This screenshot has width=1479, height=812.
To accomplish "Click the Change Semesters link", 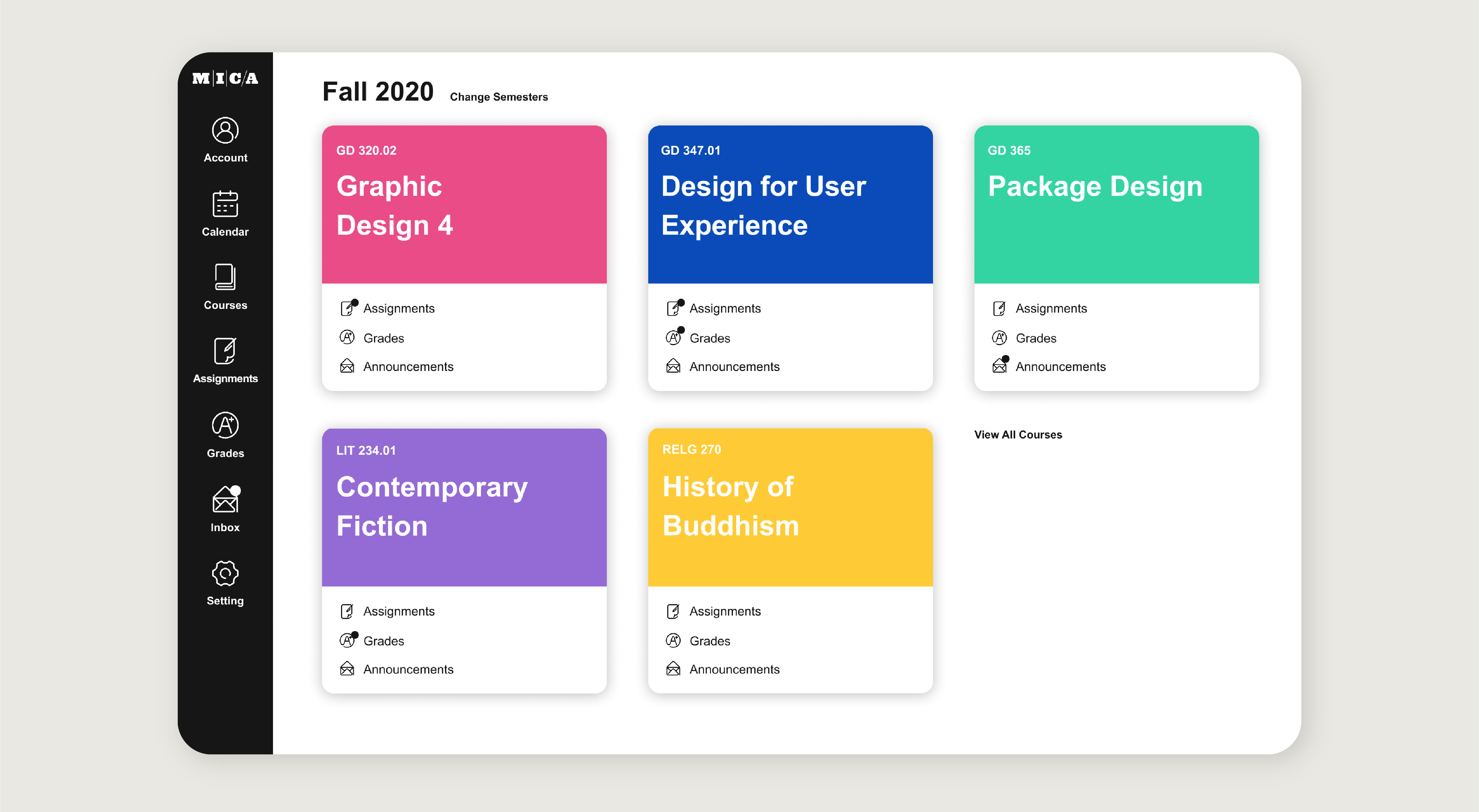I will coord(498,97).
